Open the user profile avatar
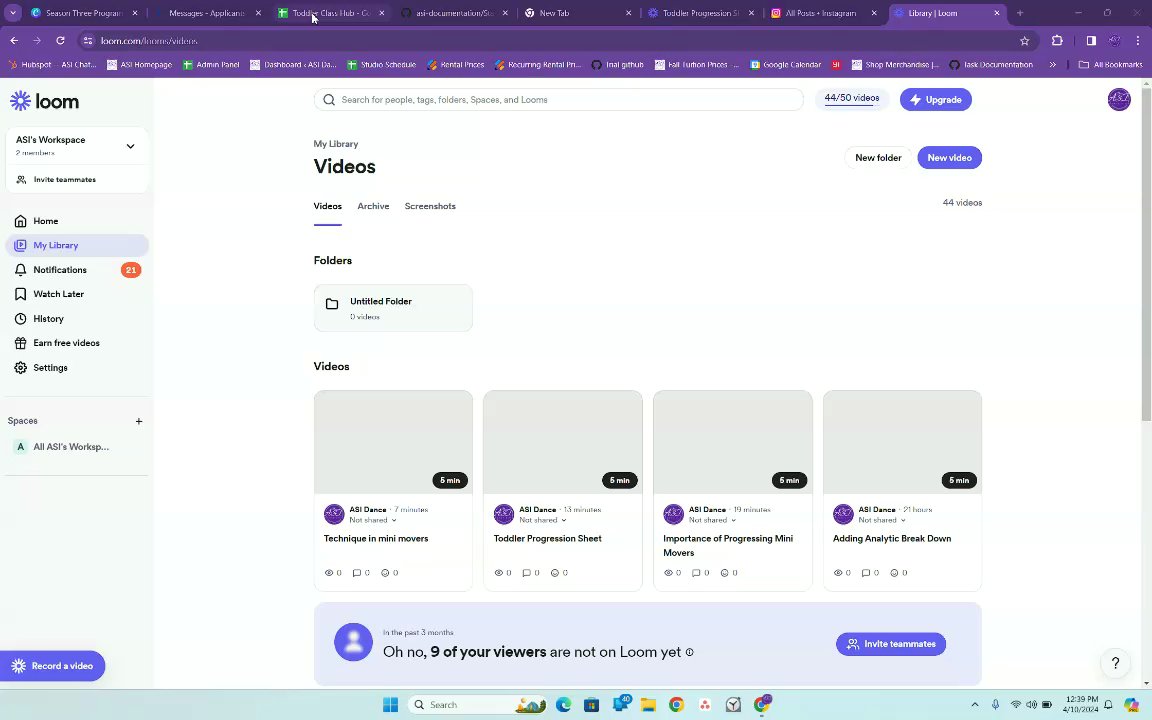Screen dimensions: 1152x720 pyautogui.click(x=1119, y=99)
